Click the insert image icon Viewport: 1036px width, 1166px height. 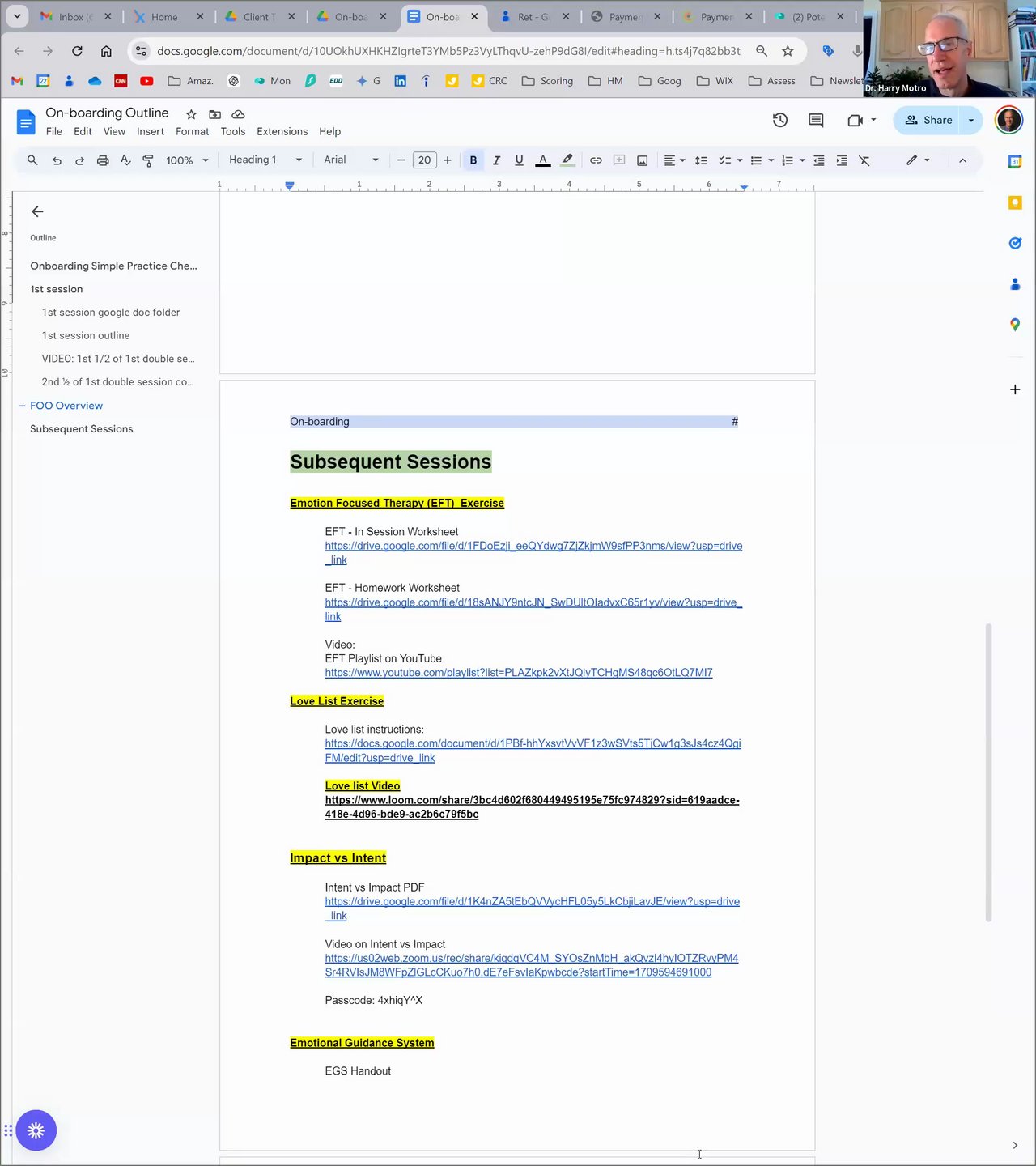(642, 160)
